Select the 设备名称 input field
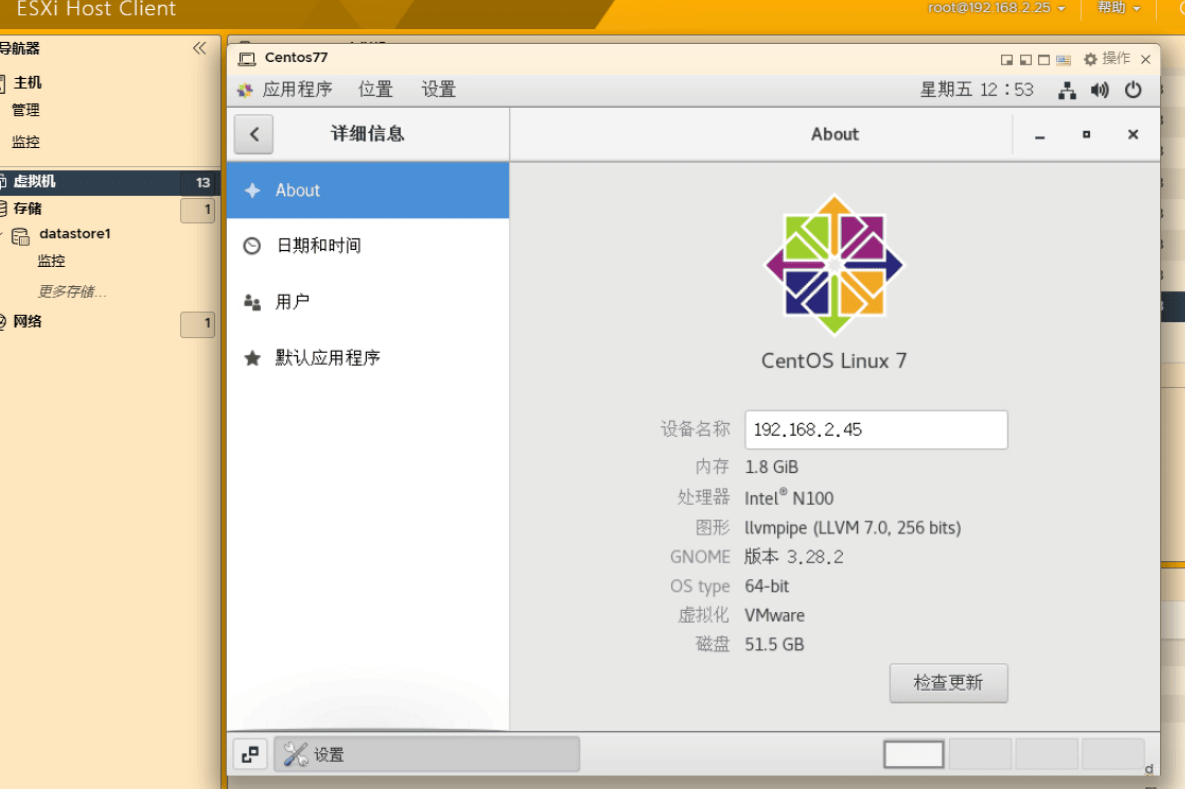1185x789 pixels. click(x=875, y=429)
